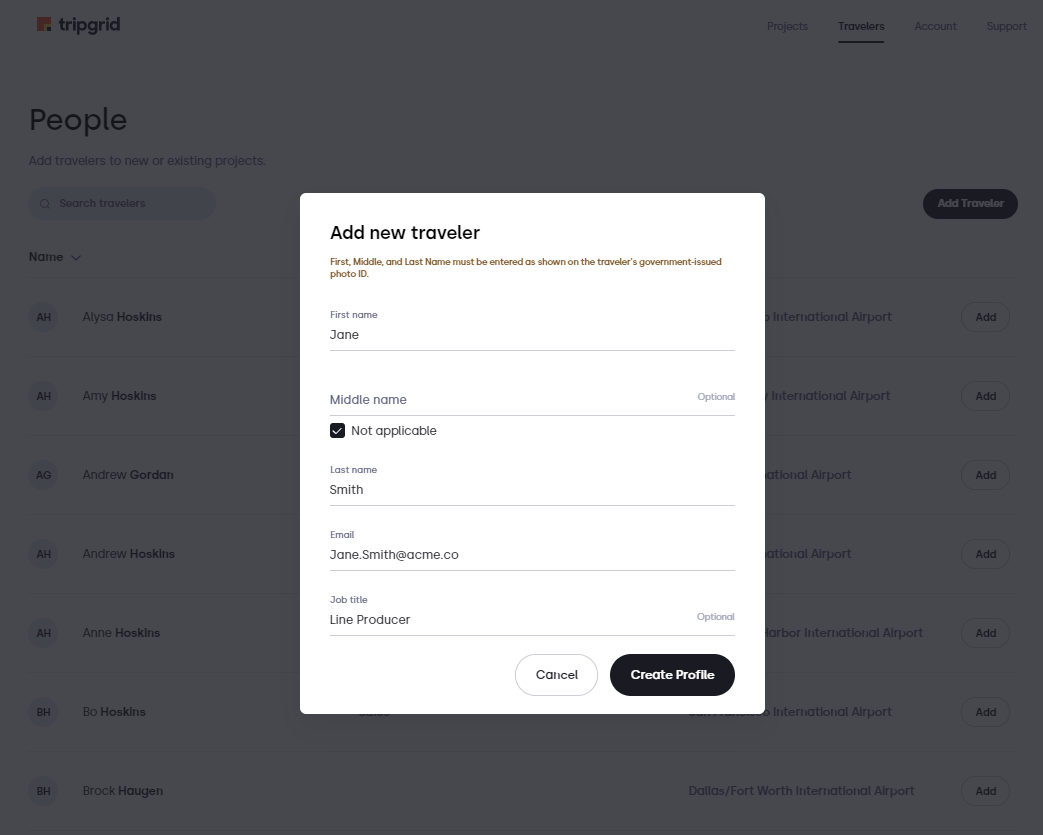Open the Support page
This screenshot has width=1043, height=835.
(1006, 26)
